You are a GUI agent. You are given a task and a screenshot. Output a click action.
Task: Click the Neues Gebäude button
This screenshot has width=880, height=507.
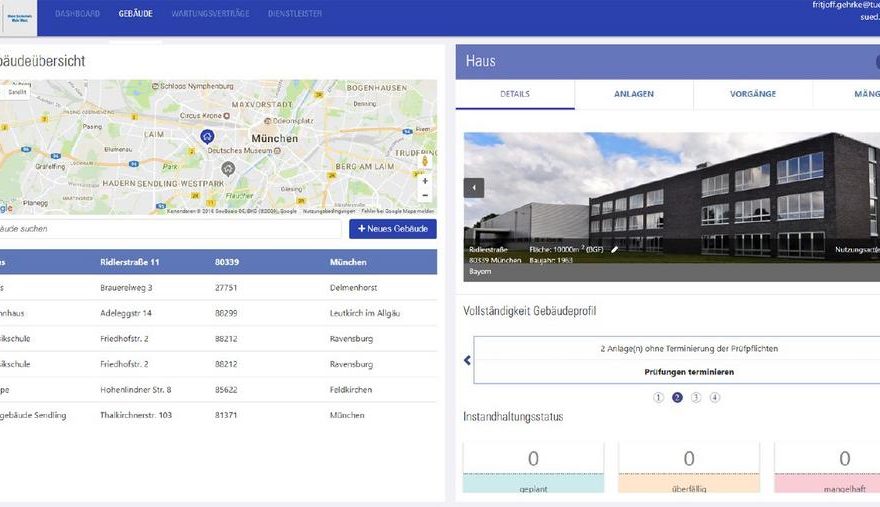[x=393, y=229]
